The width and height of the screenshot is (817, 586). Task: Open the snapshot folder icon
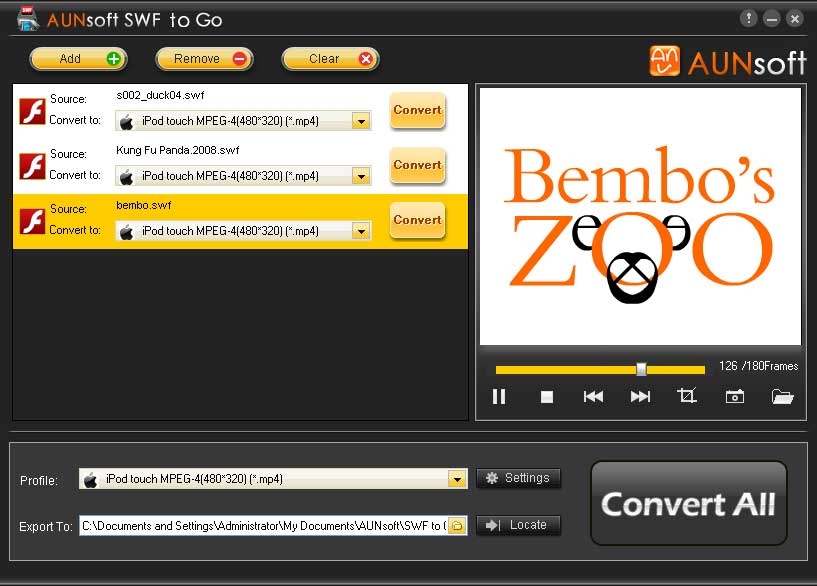point(782,397)
